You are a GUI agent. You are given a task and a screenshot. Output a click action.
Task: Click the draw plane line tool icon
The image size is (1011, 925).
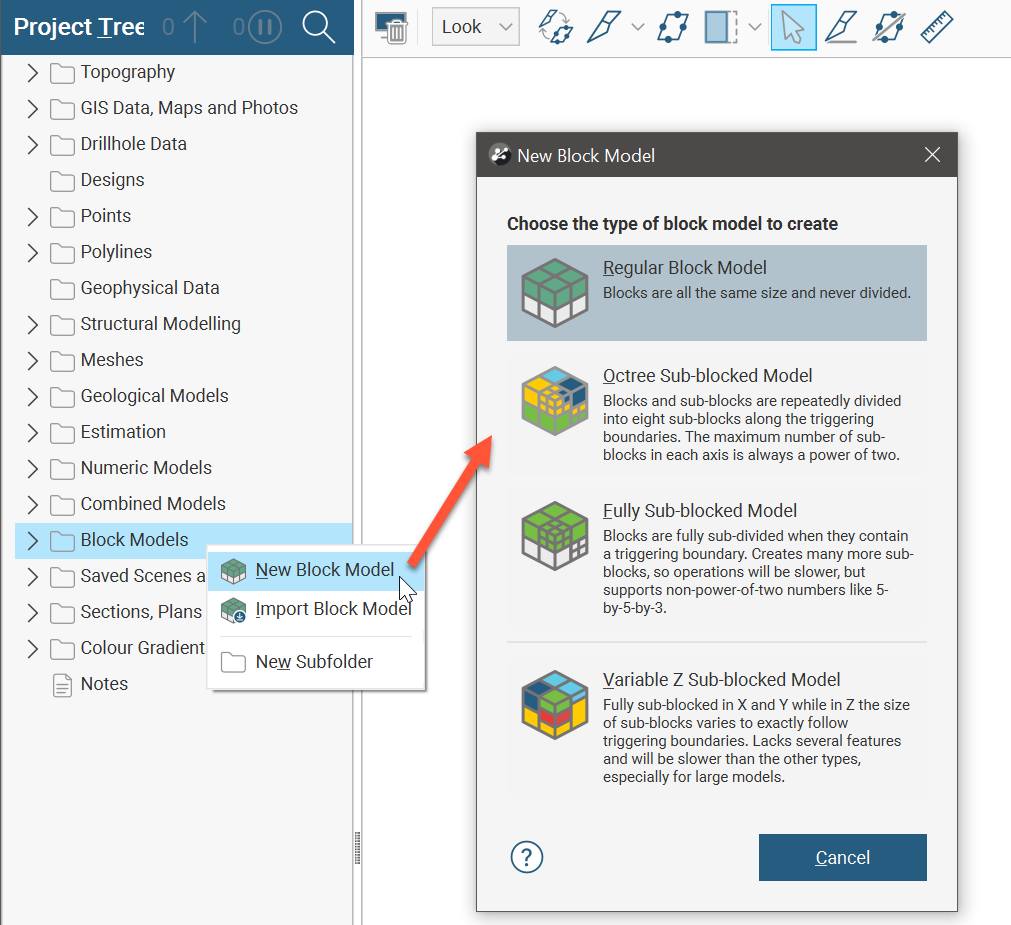coord(888,27)
